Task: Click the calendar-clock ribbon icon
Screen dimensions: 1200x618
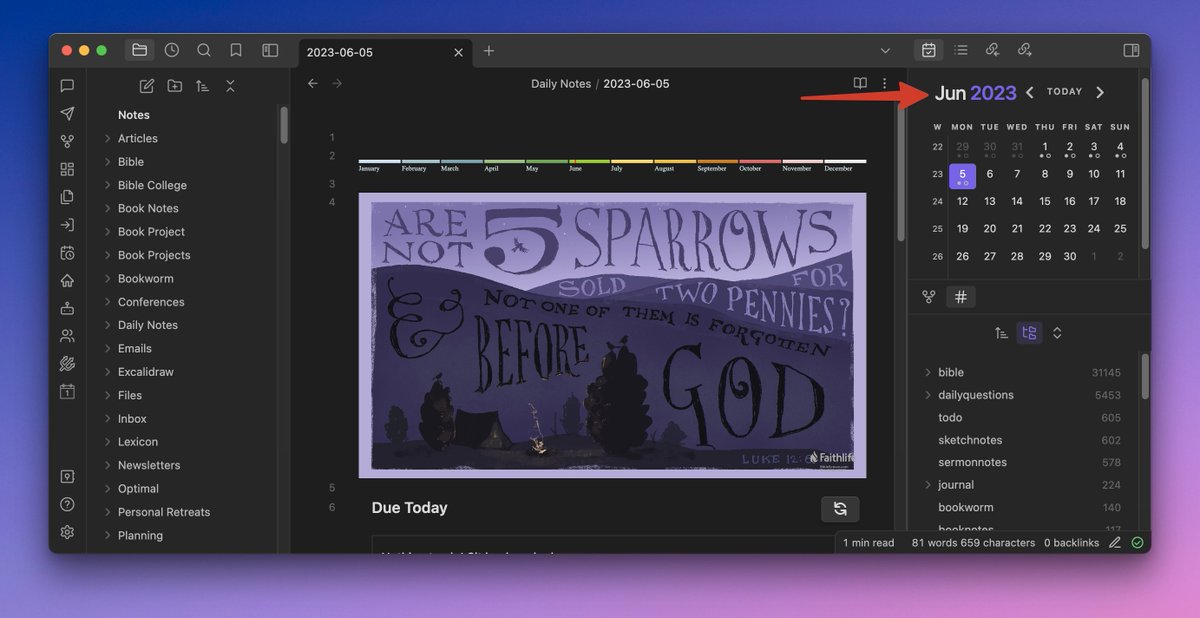Action: (67, 253)
